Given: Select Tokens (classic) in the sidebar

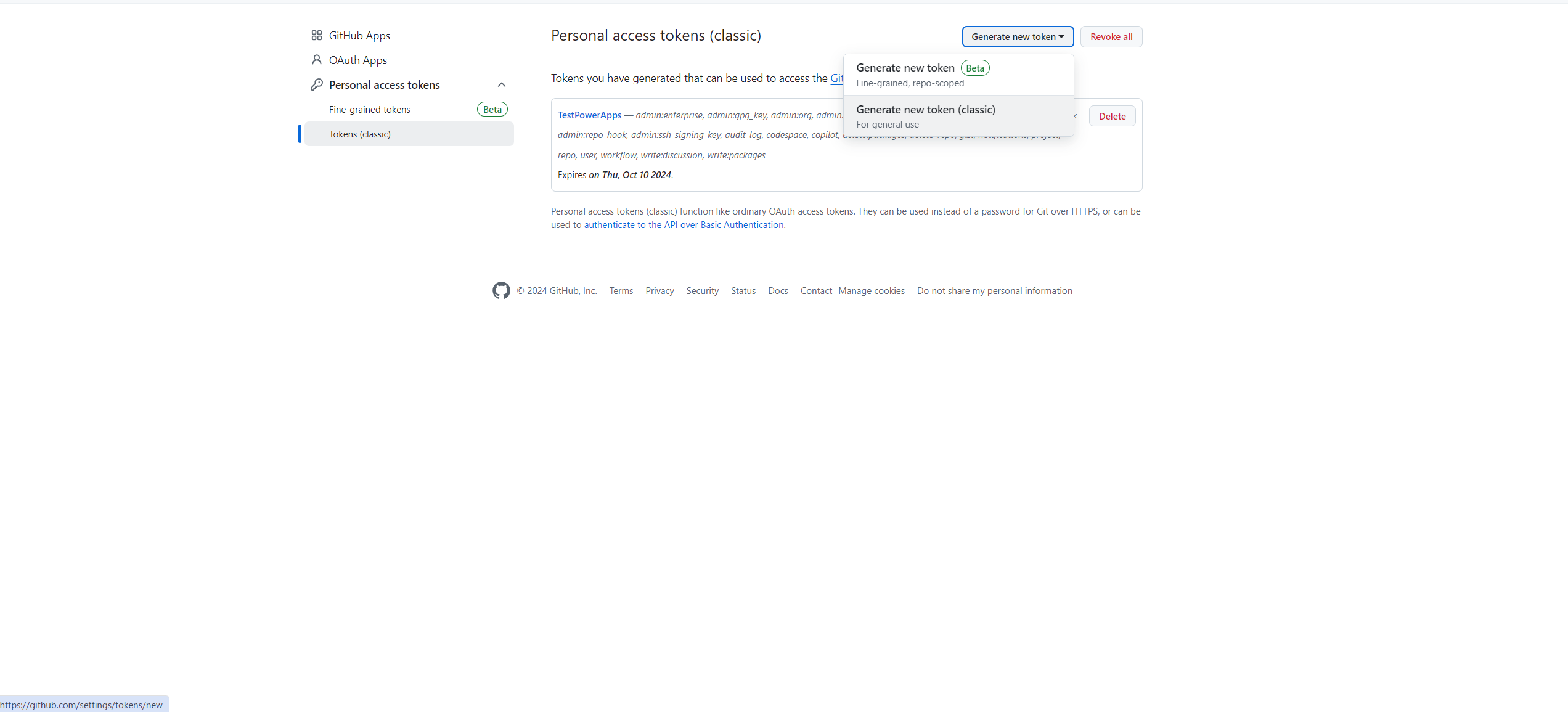Looking at the screenshot, I should tap(360, 134).
